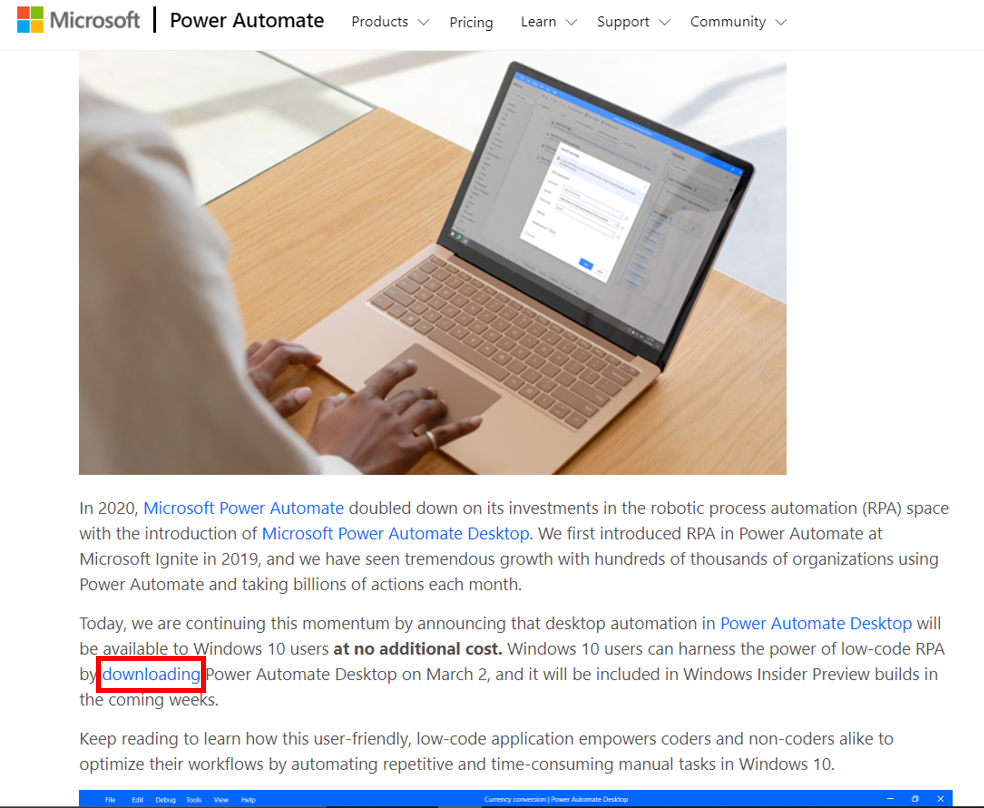Expand the Products dropdown menu
The image size is (984, 808).
coord(390,22)
